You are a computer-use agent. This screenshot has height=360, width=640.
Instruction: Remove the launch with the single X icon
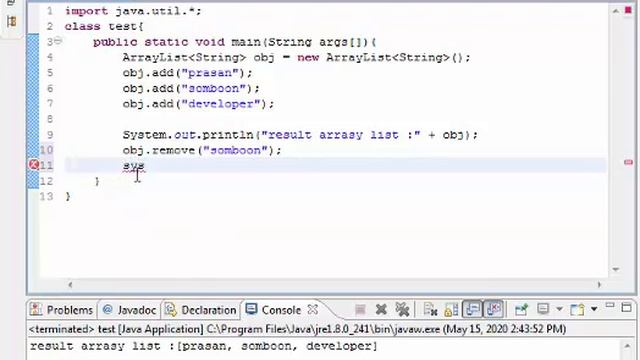click(381, 310)
